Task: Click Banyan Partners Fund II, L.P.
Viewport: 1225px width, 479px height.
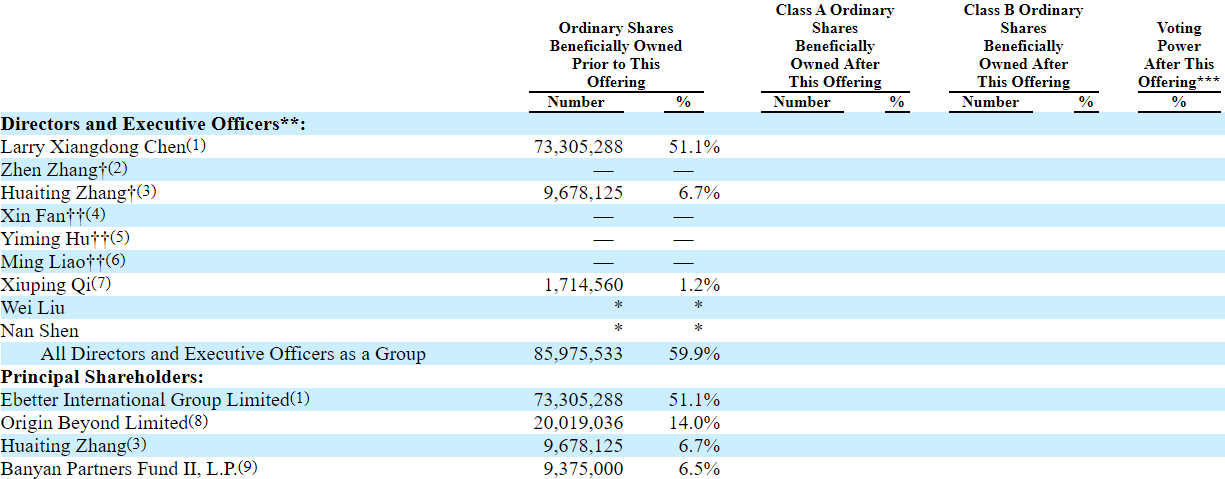Action: [129, 469]
